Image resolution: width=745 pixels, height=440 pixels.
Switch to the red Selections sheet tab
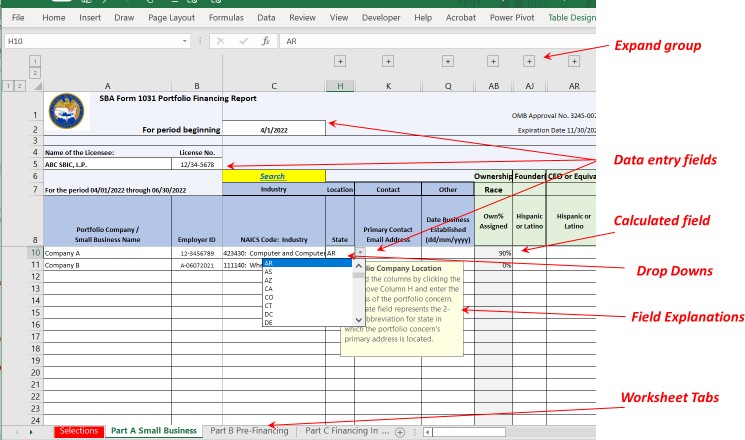78,431
